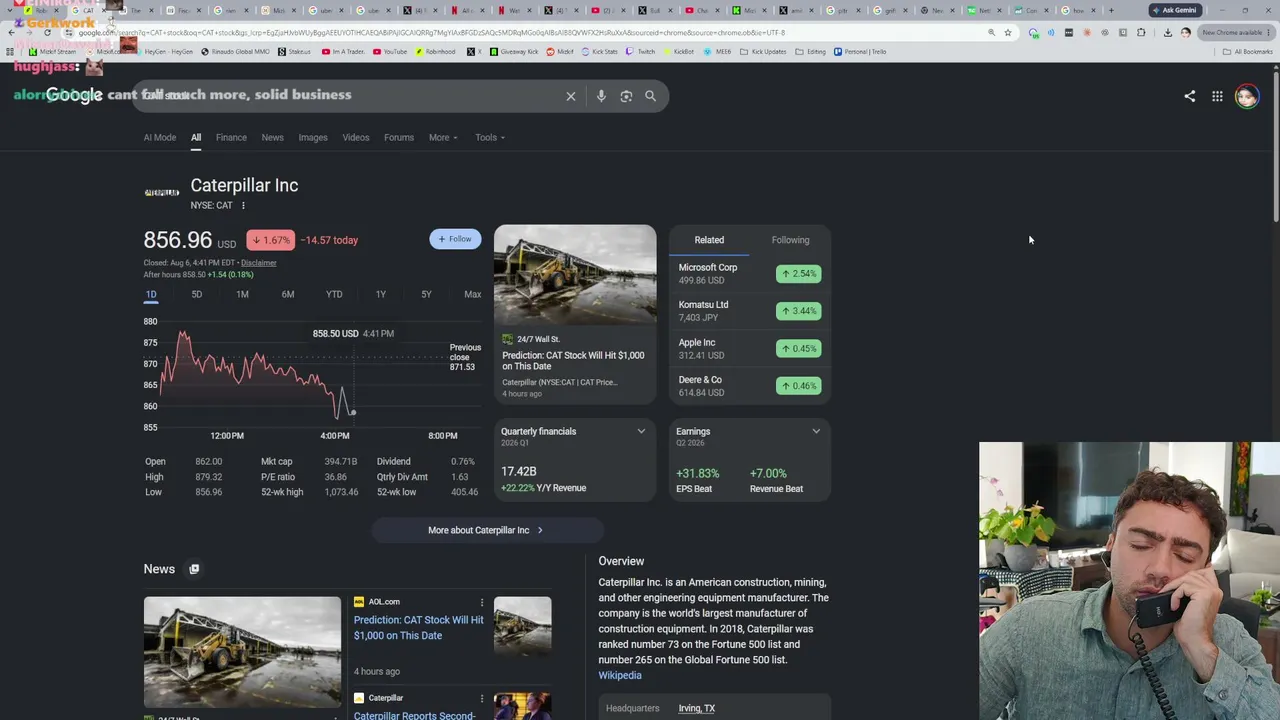Open the YouTube bookmark

pos(390,52)
